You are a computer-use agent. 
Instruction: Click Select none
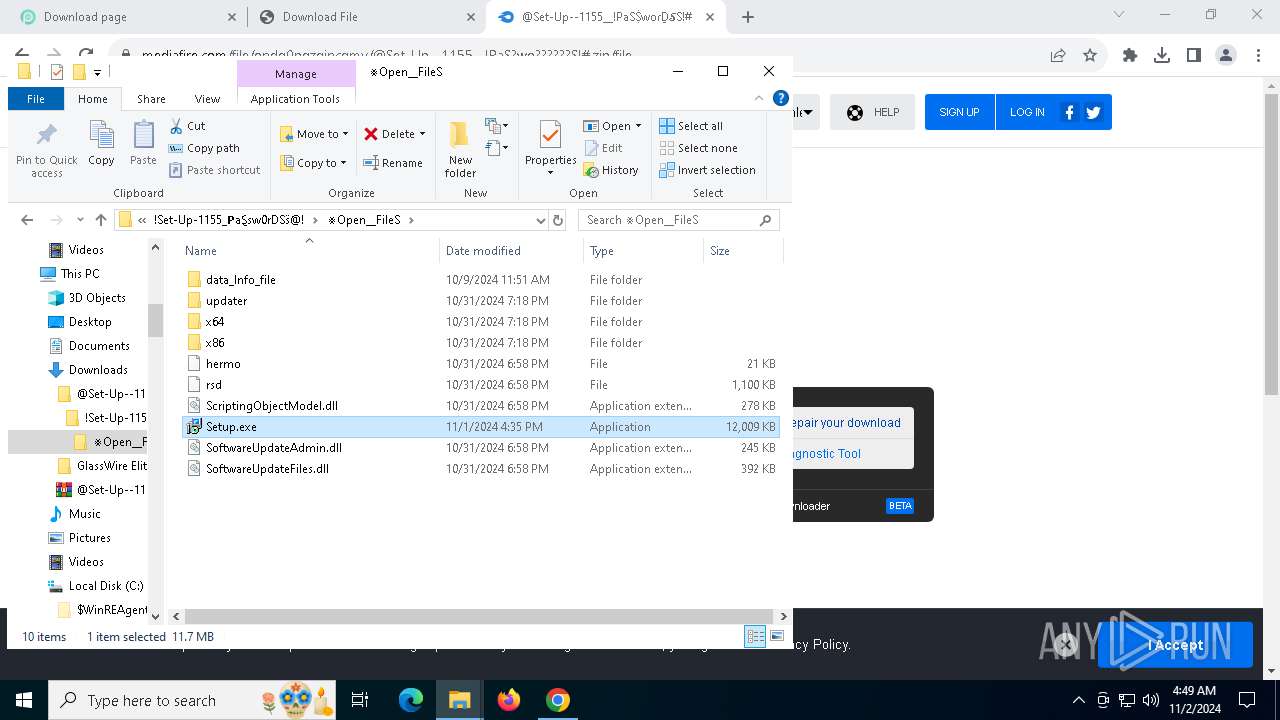(698, 148)
